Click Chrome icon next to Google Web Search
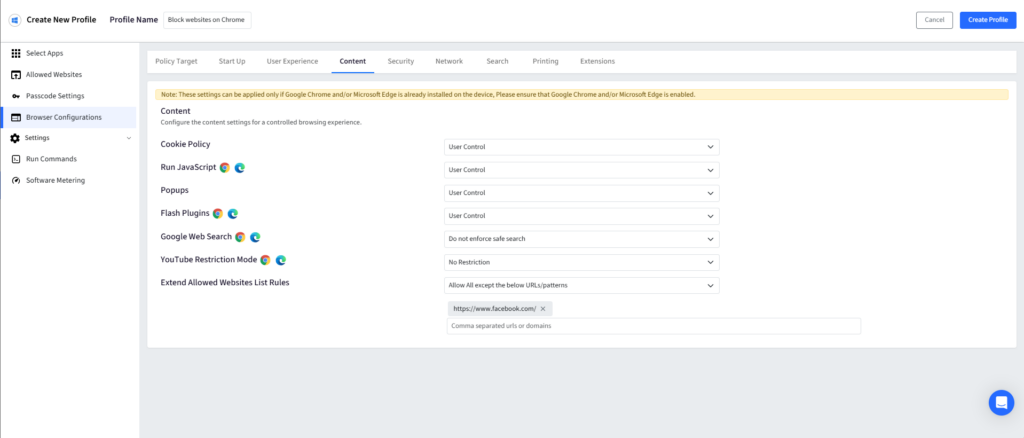 click(x=240, y=237)
